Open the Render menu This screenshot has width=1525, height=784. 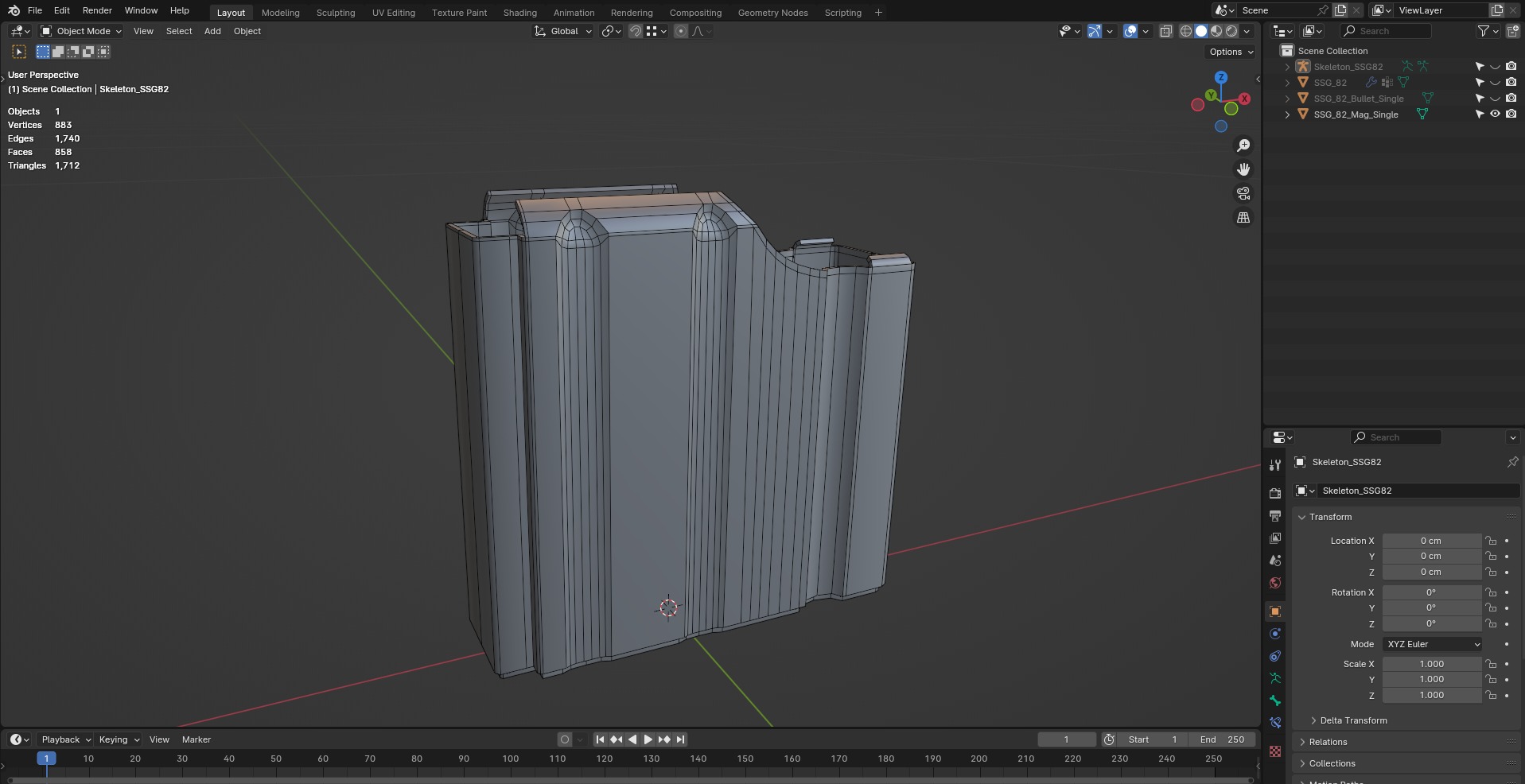pyautogui.click(x=97, y=10)
